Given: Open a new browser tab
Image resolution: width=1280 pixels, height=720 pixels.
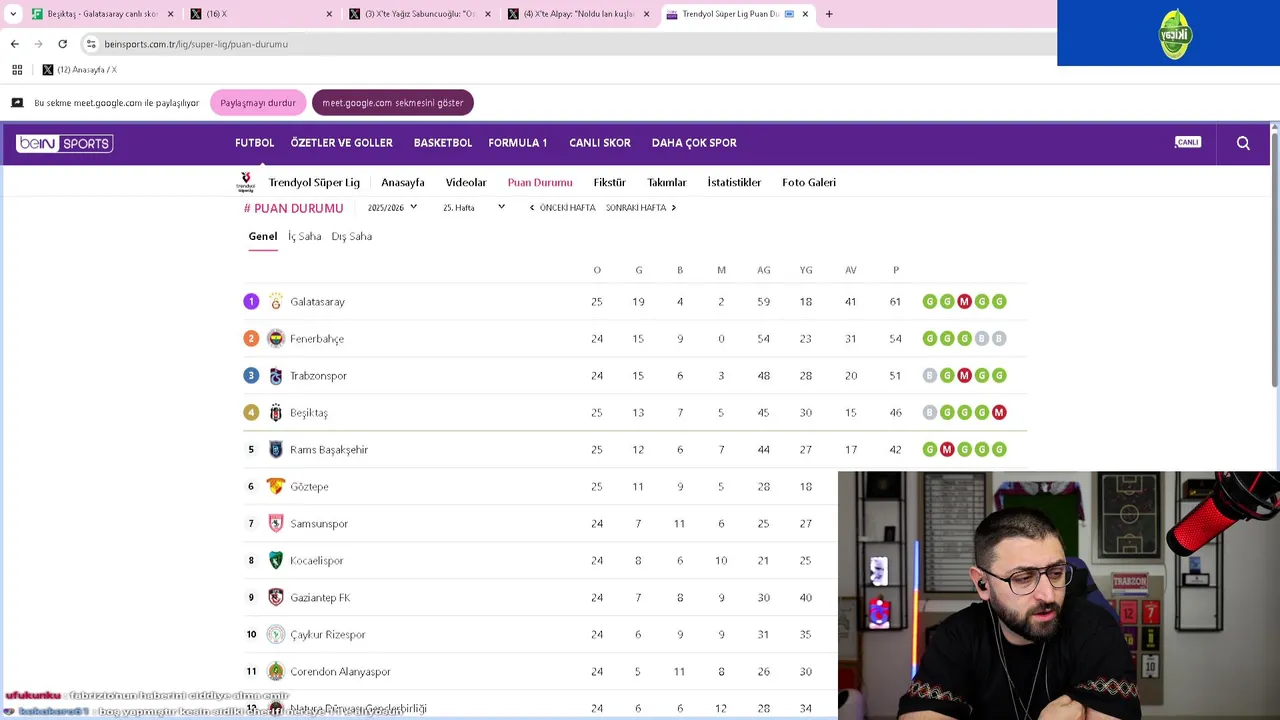Looking at the screenshot, I should [x=829, y=14].
